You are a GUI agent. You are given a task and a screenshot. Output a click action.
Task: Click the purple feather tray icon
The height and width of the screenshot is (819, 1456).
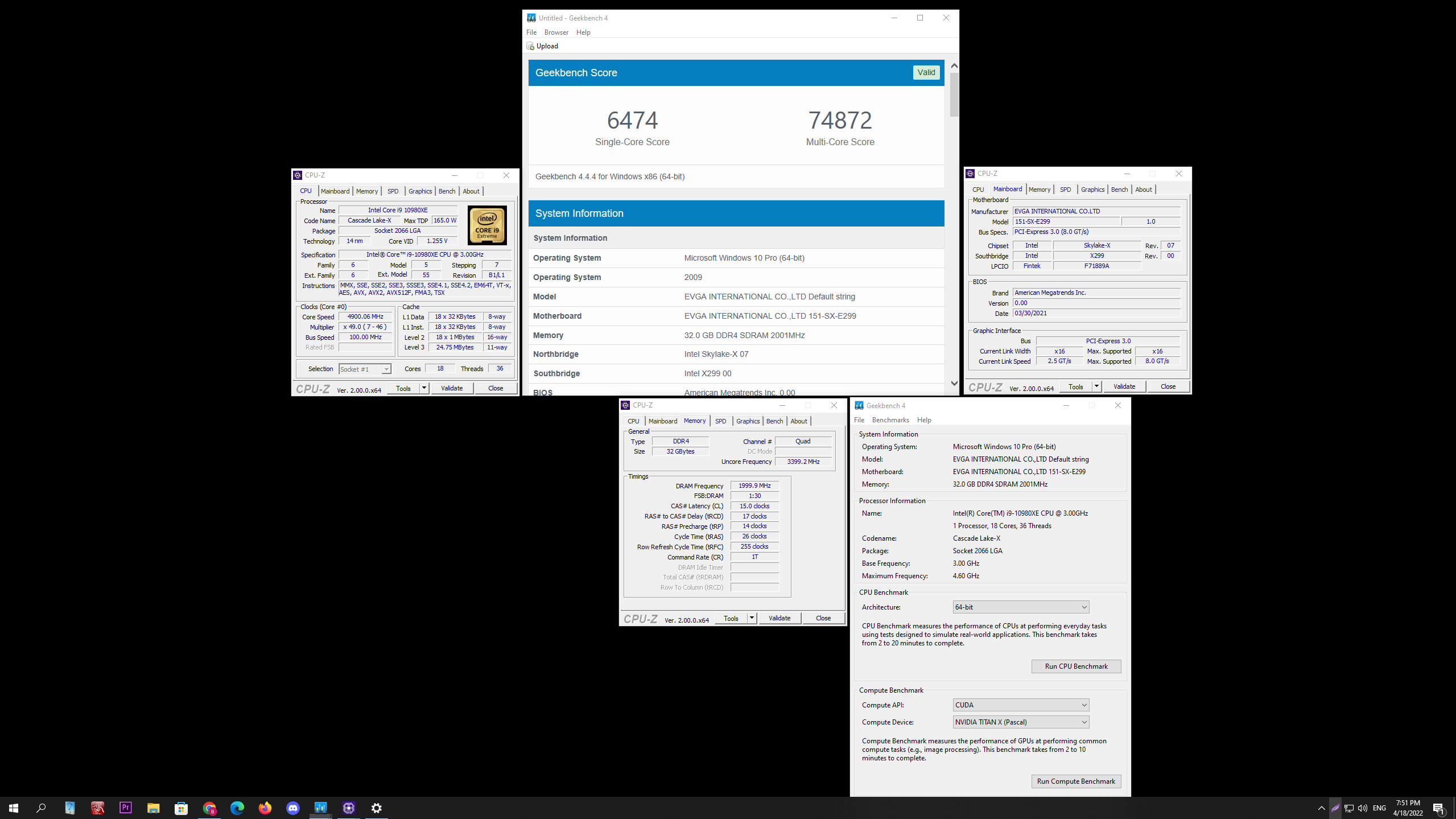[1335, 808]
